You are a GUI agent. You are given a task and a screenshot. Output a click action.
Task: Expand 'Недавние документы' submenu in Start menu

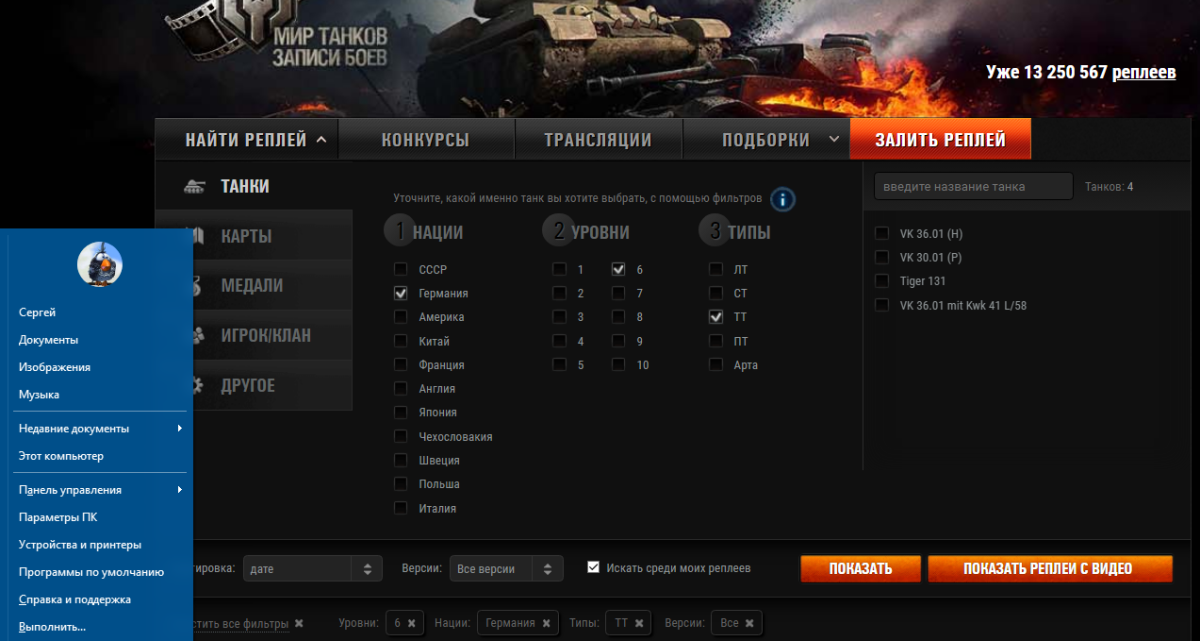click(x=100, y=428)
